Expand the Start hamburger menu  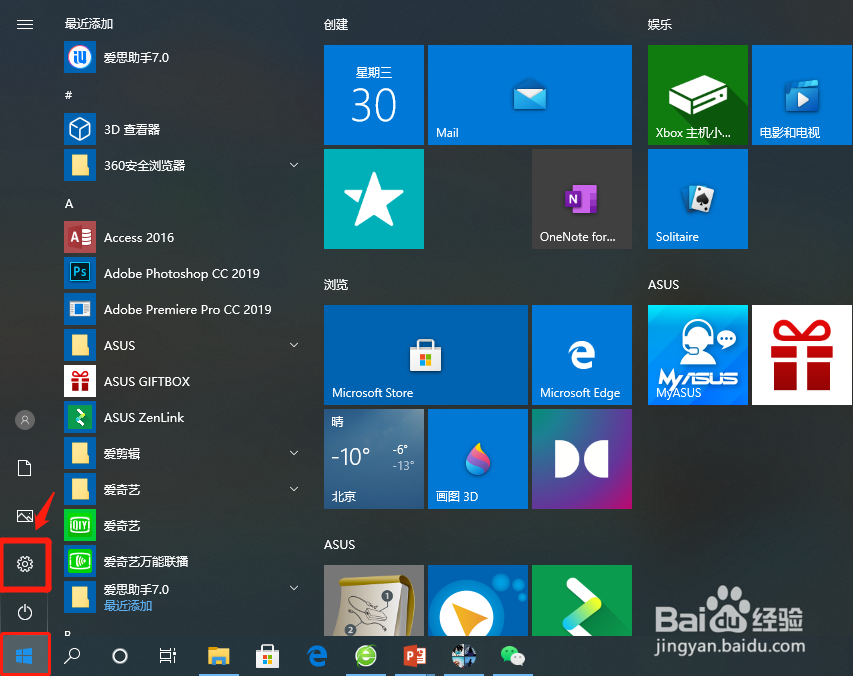click(x=25, y=24)
